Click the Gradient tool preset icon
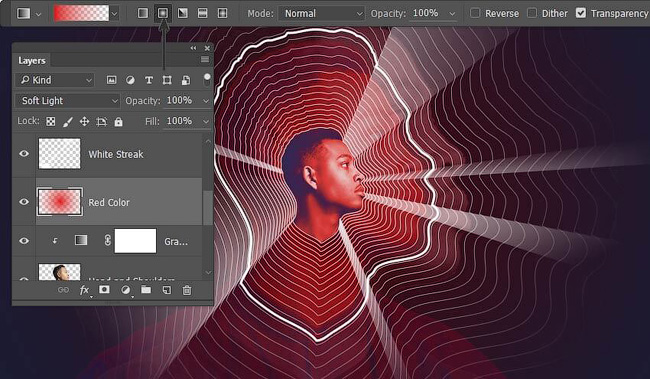This screenshot has height=379, width=650. pos(24,14)
